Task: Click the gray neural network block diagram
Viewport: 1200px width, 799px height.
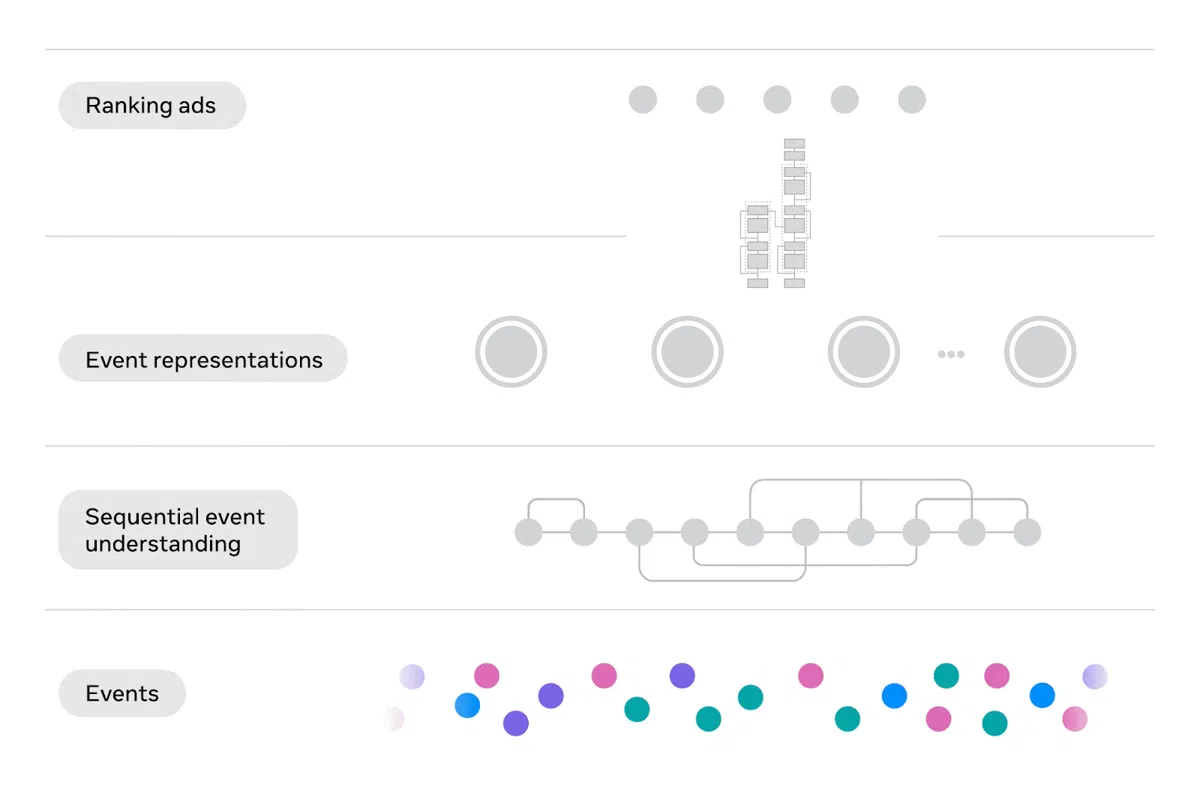Action: [x=776, y=214]
